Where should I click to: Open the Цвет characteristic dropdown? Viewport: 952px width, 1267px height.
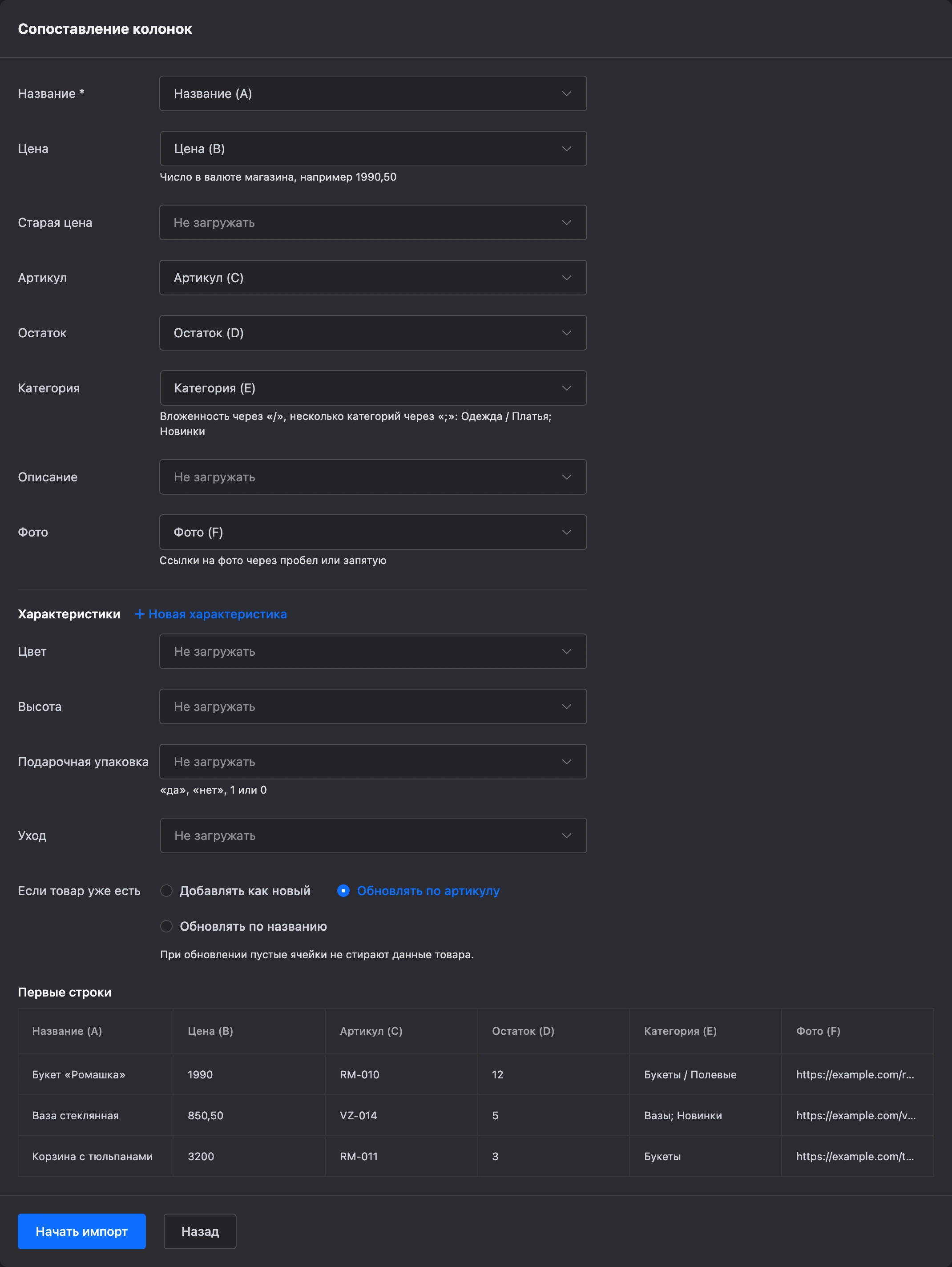click(373, 651)
